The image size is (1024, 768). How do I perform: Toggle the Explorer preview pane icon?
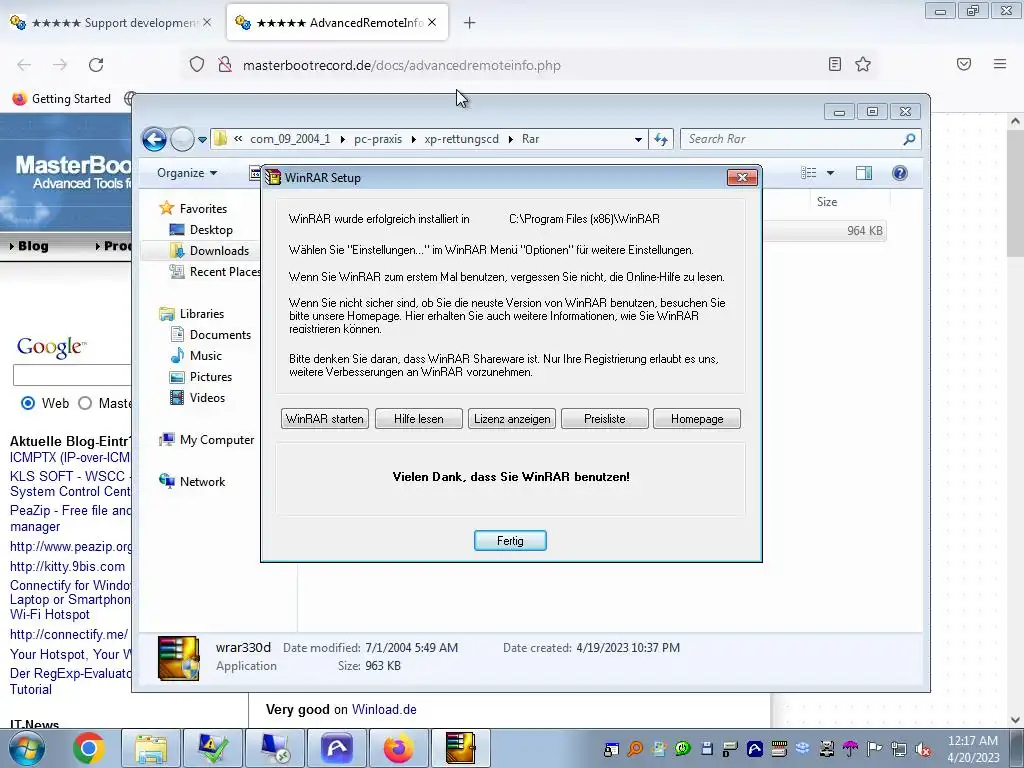864,173
